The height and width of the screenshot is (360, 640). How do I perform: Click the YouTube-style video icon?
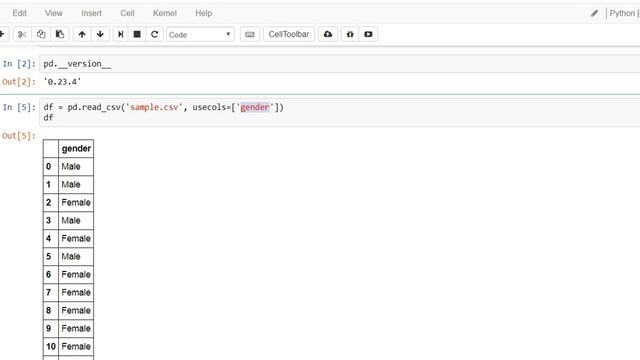pyautogui.click(x=368, y=34)
